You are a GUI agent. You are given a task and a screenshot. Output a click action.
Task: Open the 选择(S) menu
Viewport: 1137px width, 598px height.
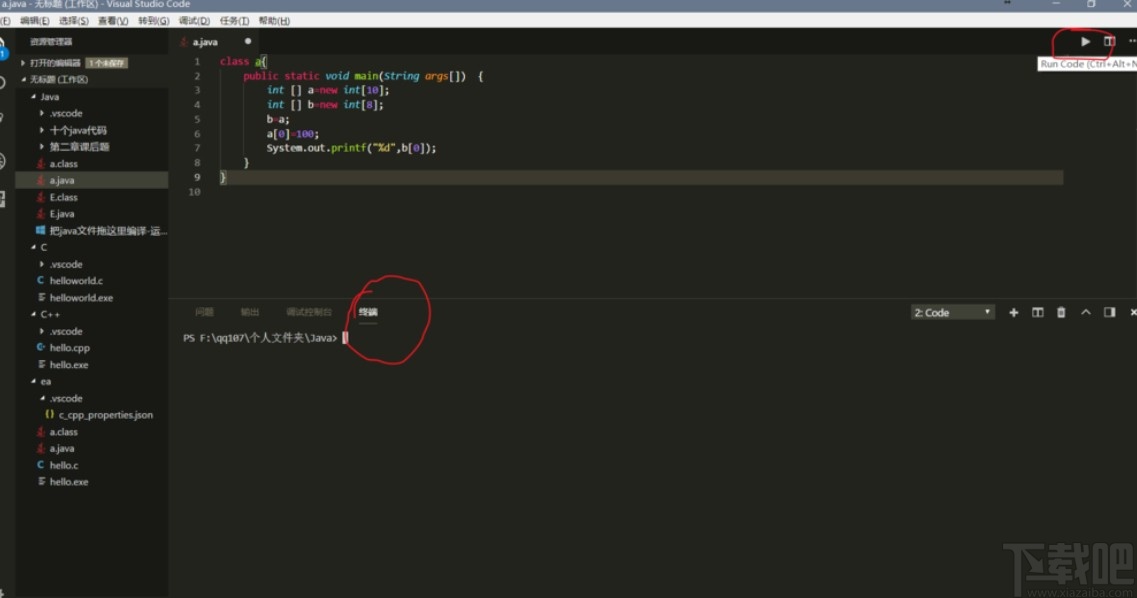73,21
